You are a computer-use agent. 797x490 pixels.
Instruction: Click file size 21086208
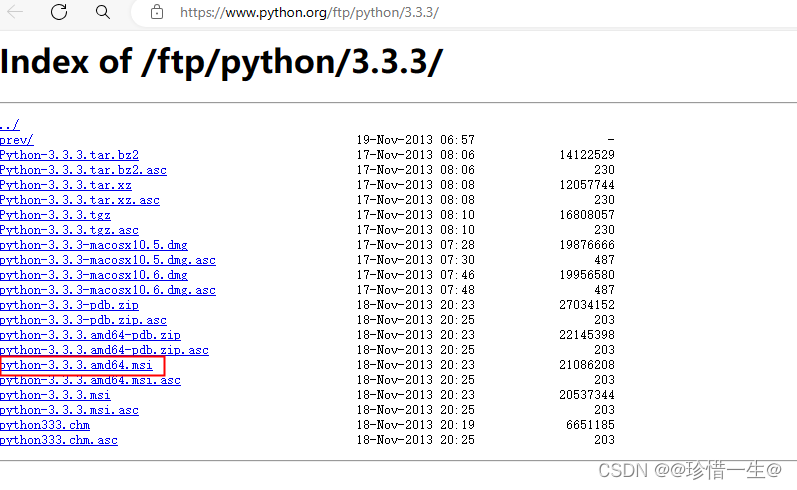coord(587,365)
